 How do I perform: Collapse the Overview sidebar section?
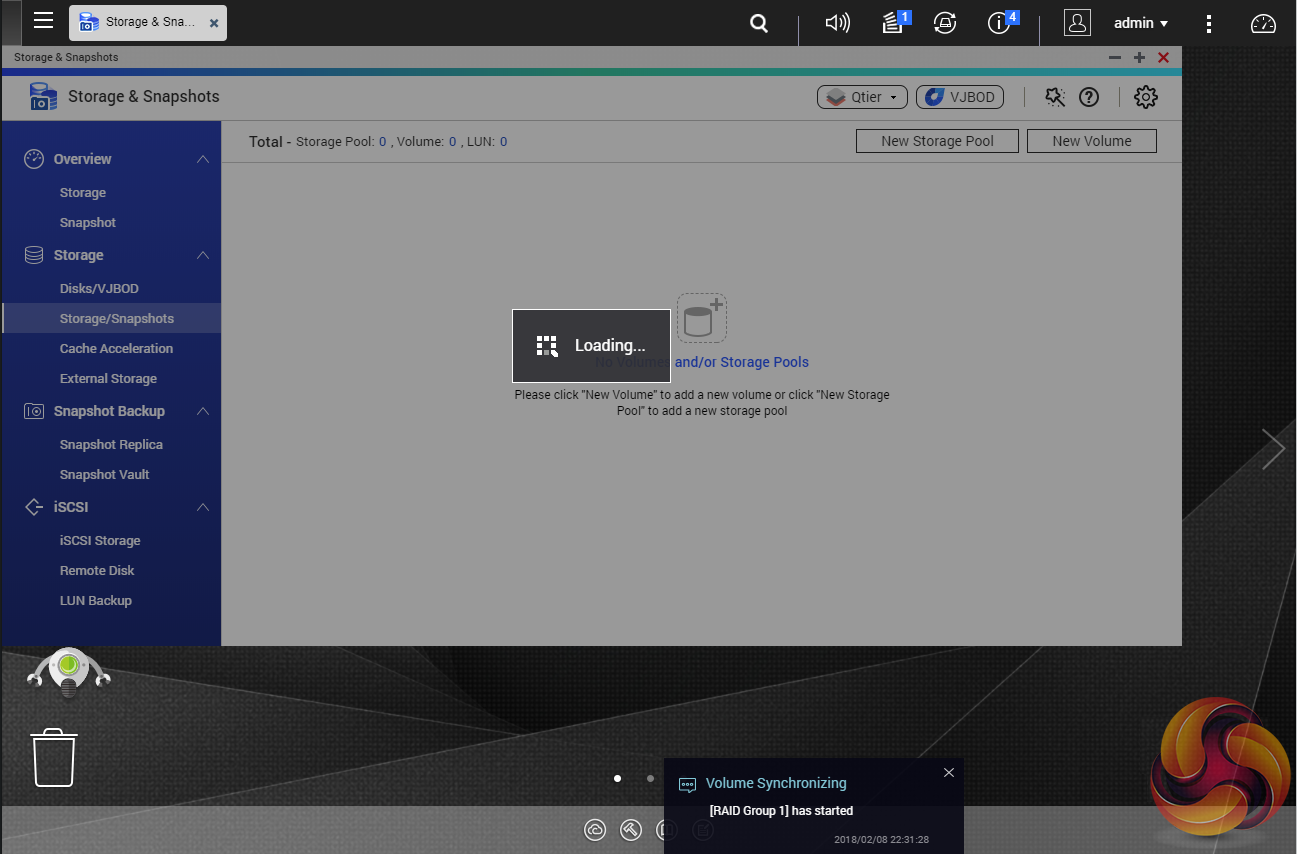pos(203,159)
